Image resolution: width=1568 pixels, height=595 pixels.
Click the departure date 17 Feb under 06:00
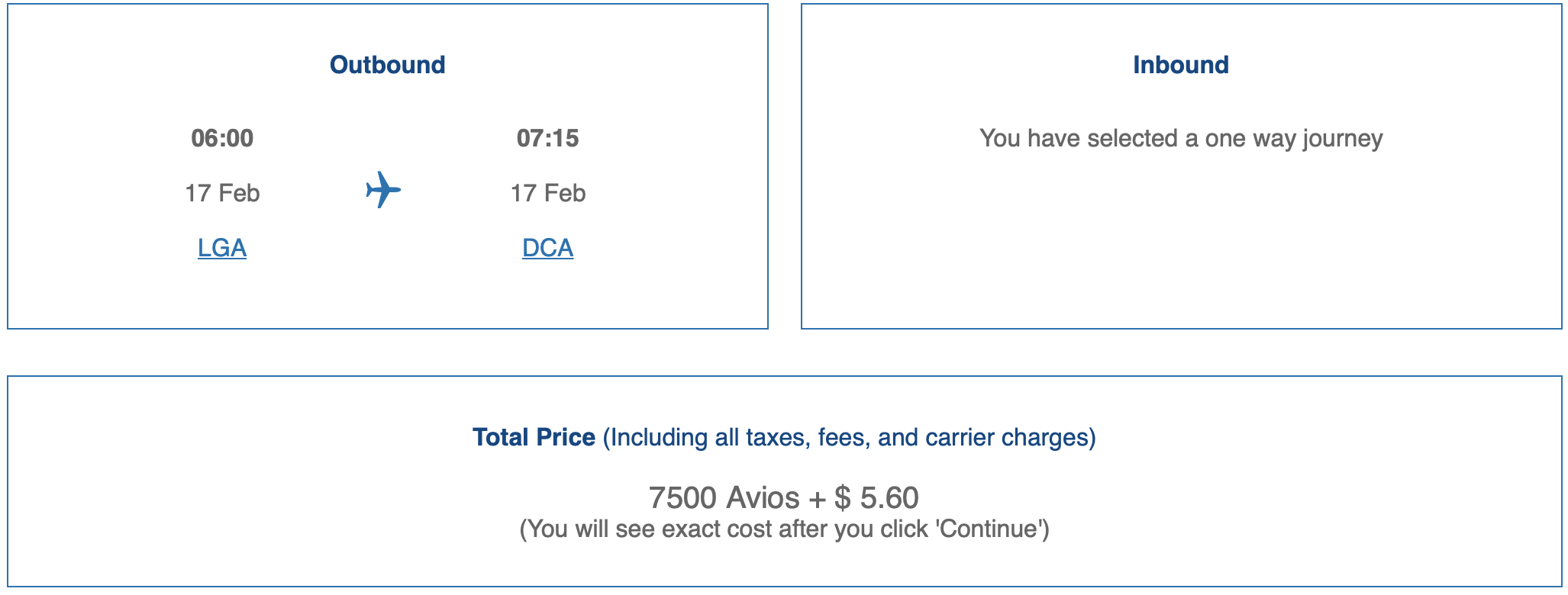222,193
